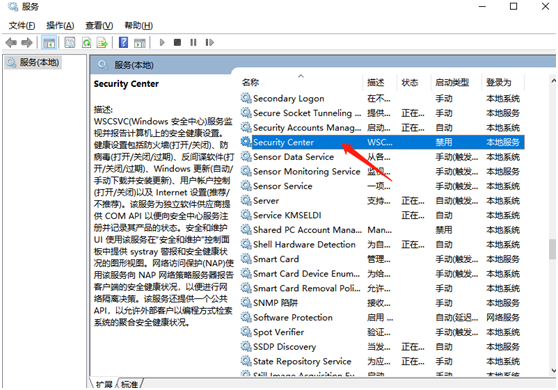Viewport: 558px width, 390px height.
Task: Click the gear icon beside Server
Action: tap(246, 200)
